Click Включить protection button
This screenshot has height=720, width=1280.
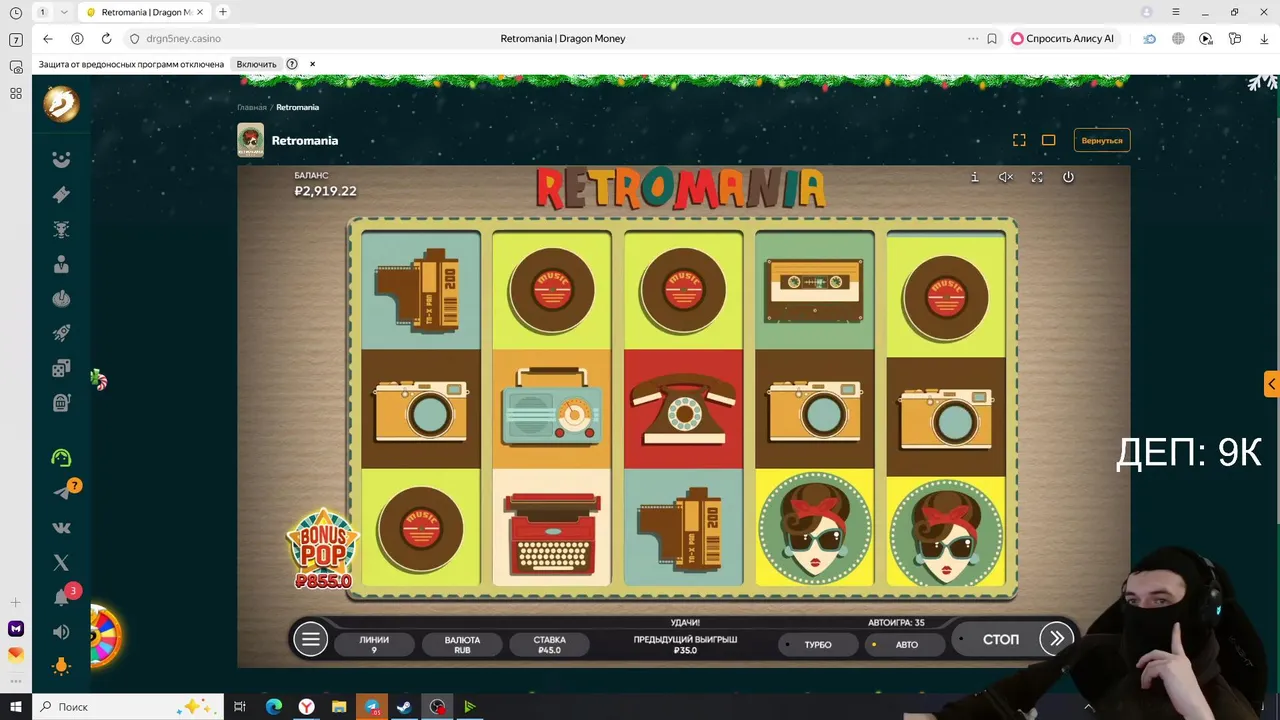(256, 64)
